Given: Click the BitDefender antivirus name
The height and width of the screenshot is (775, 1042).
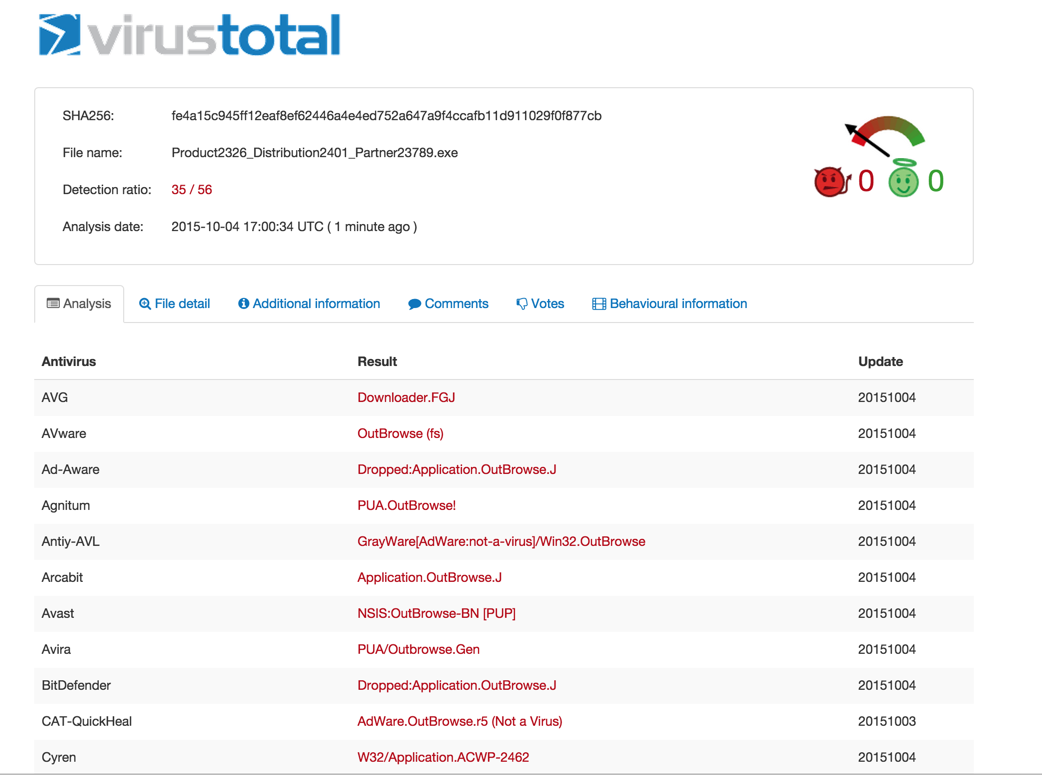Looking at the screenshot, I should [76, 685].
